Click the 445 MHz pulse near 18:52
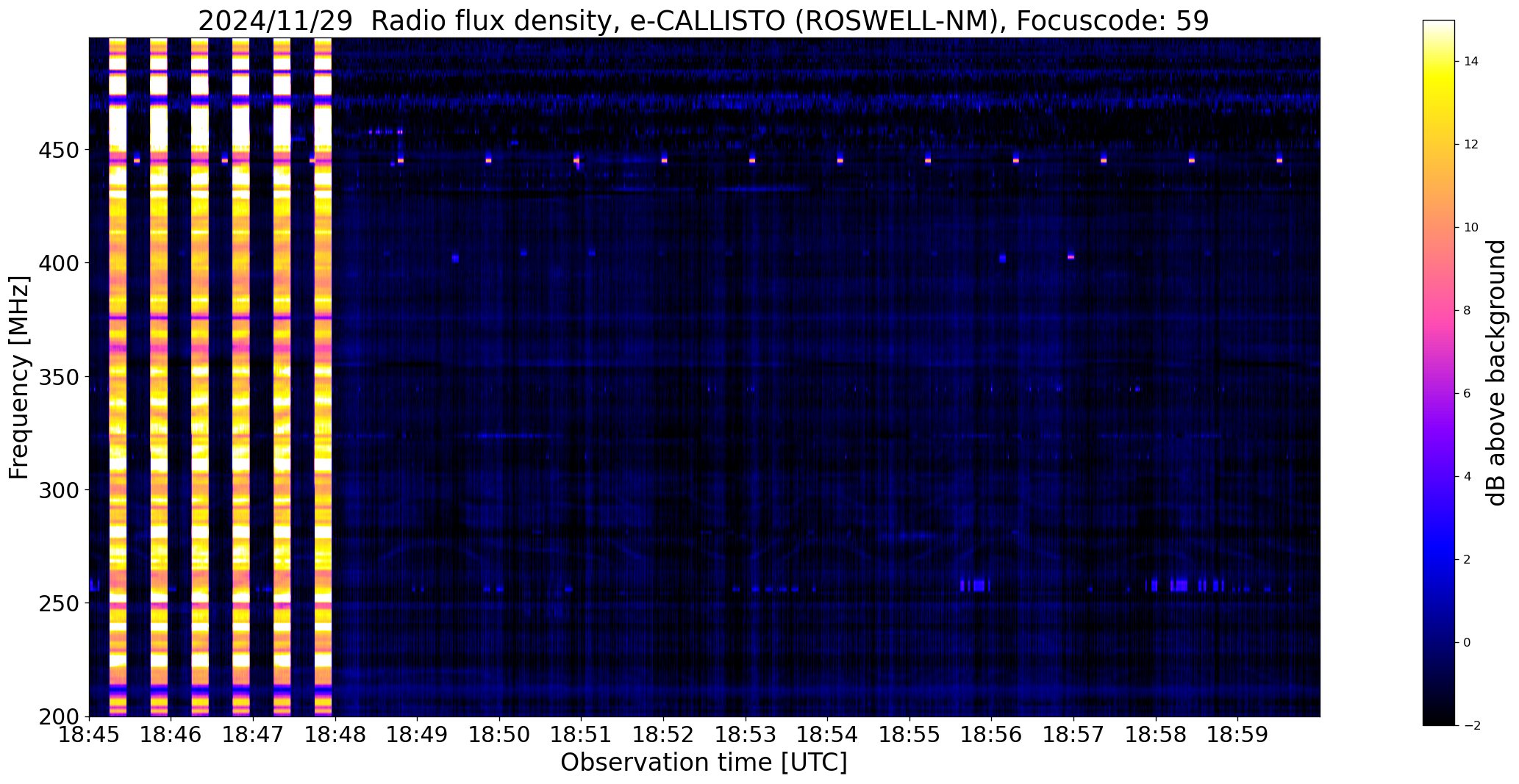Viewport: 1519px width, 784px height. (x=664, y=159)
